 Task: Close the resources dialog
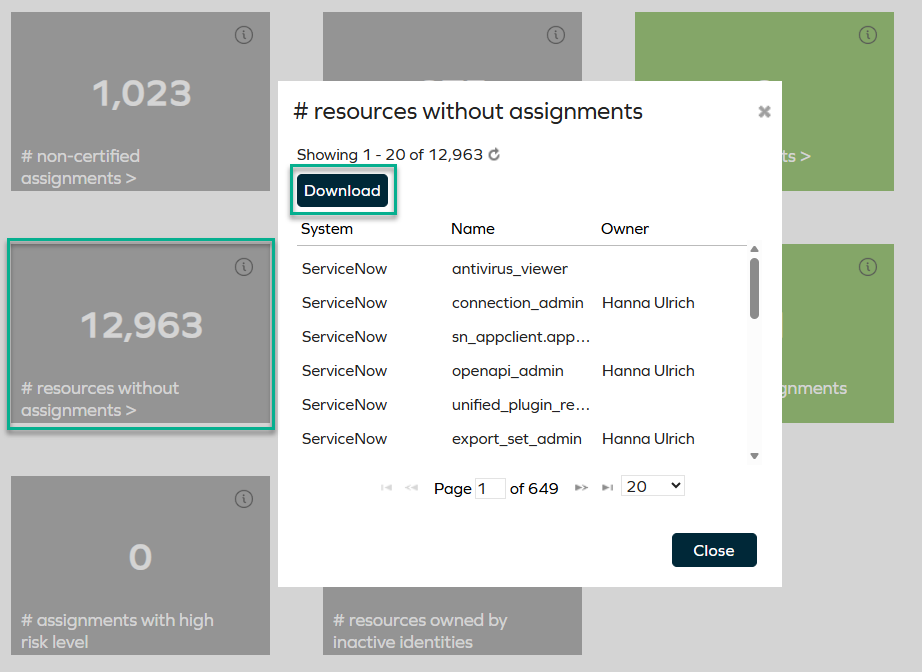(x=714, y=549)
